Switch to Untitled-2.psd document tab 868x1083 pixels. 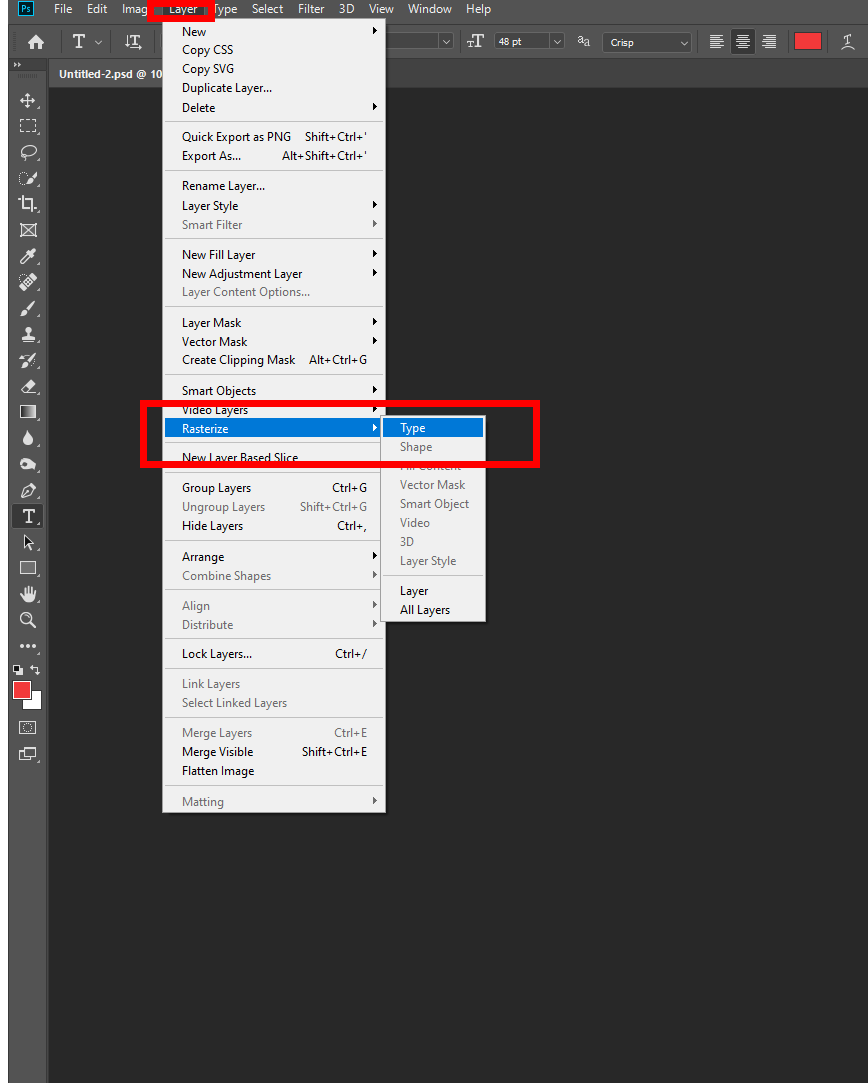[110, 74]
